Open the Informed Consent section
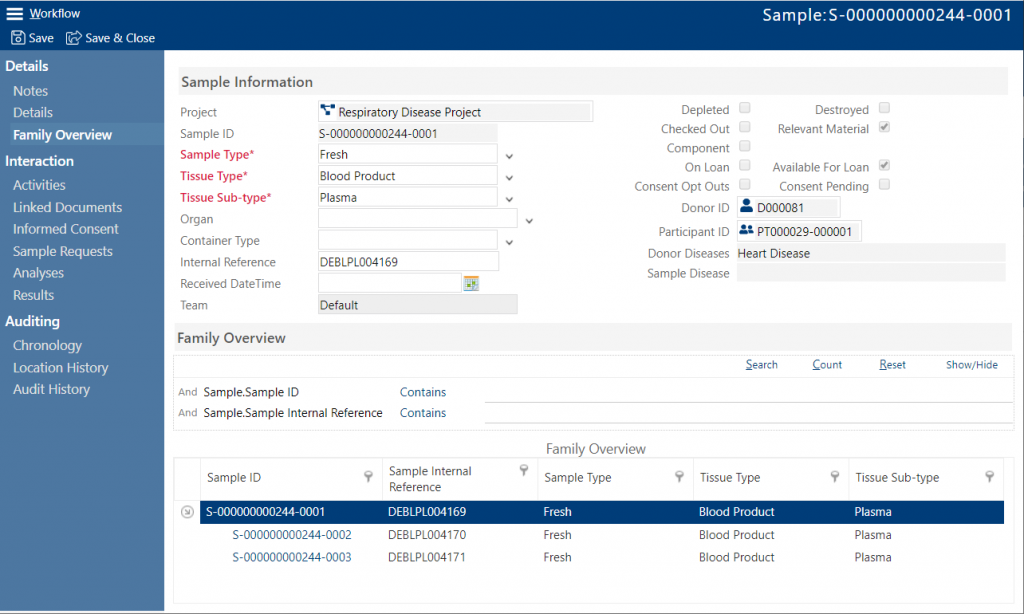1024x614 pixels. click(x=65, y=229)
